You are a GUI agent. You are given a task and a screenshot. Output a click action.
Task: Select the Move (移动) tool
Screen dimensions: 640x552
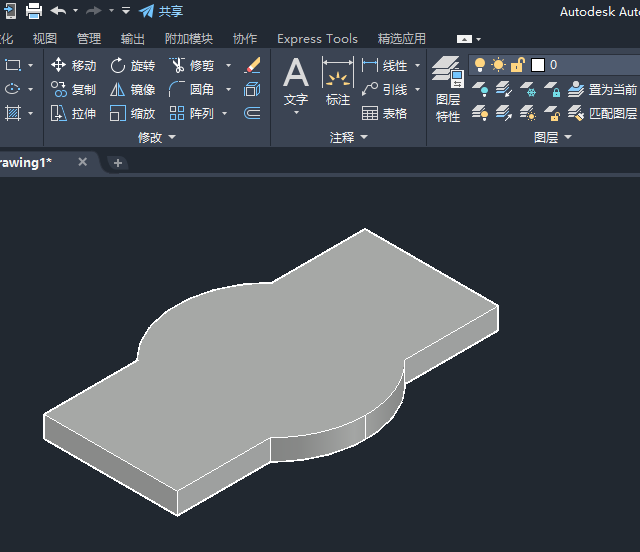(x=73, y=65)
